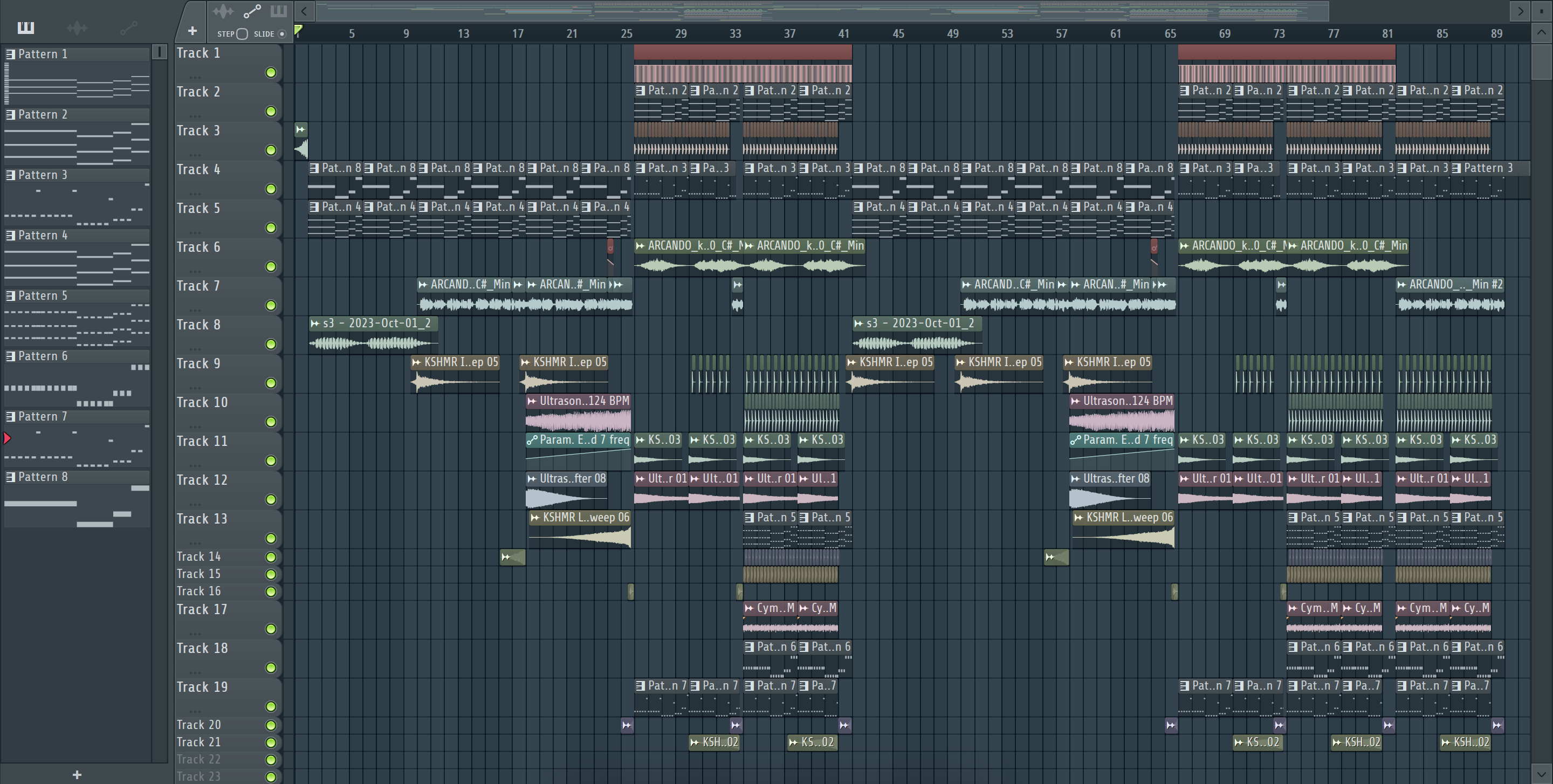Toggle the Track 19 mute LED
This screenshot has width=1553, height=784.
point(271,706)
